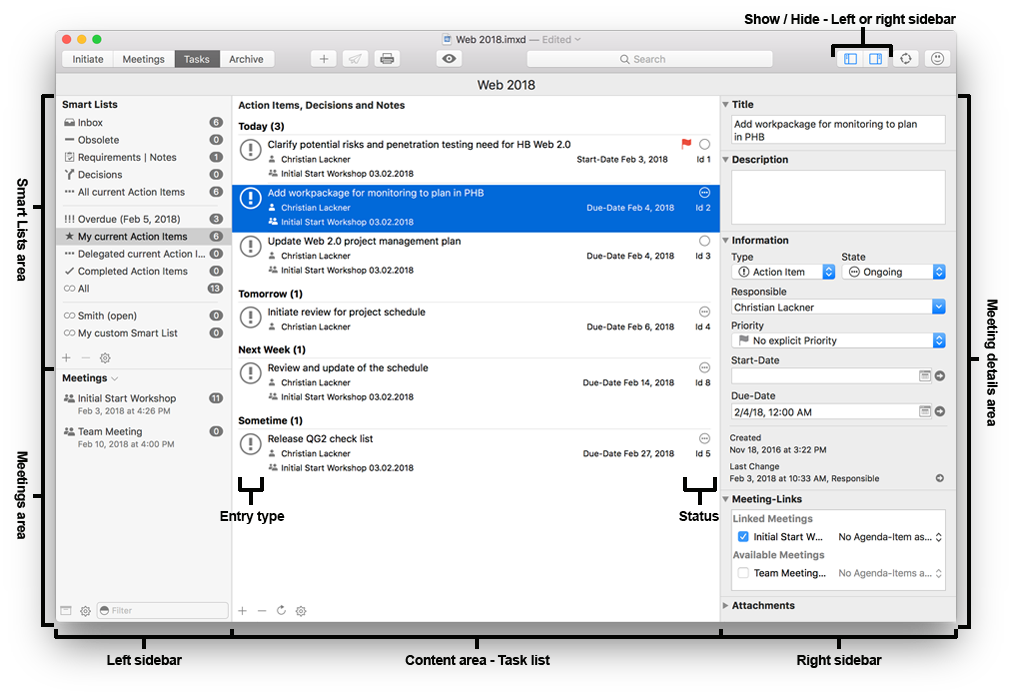Select the Tasks tab

click(196, 59)
